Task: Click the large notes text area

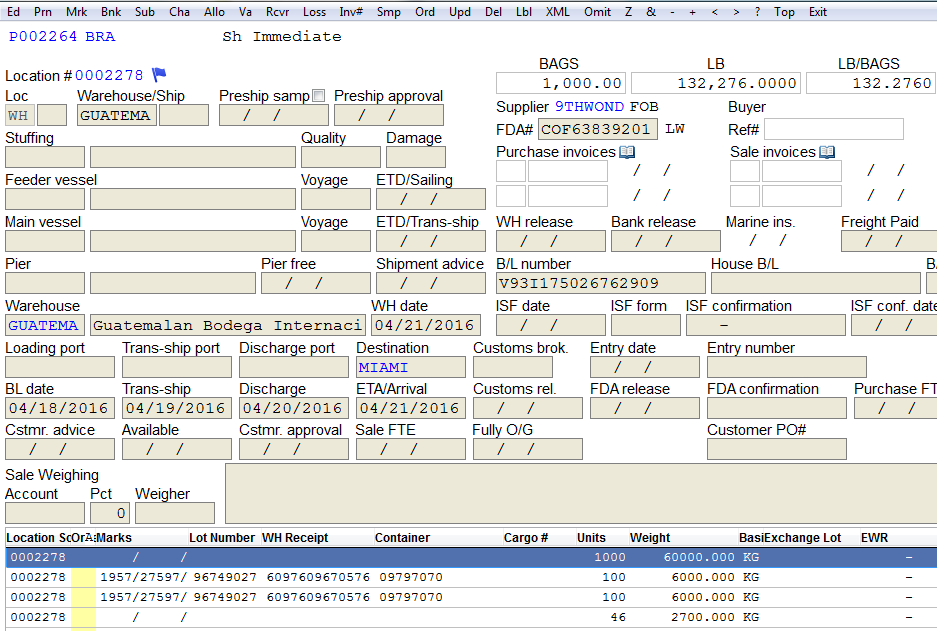Action: click(x=581, y=494)
